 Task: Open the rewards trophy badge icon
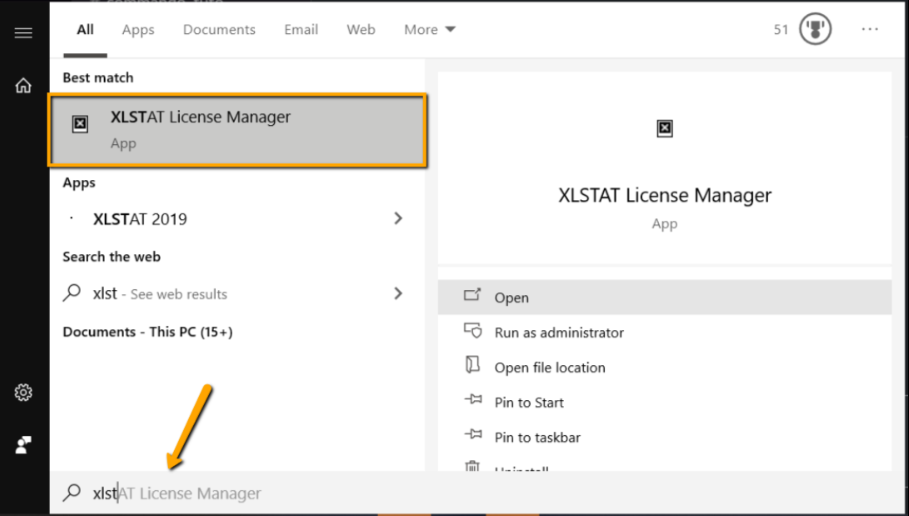point(816,30)
